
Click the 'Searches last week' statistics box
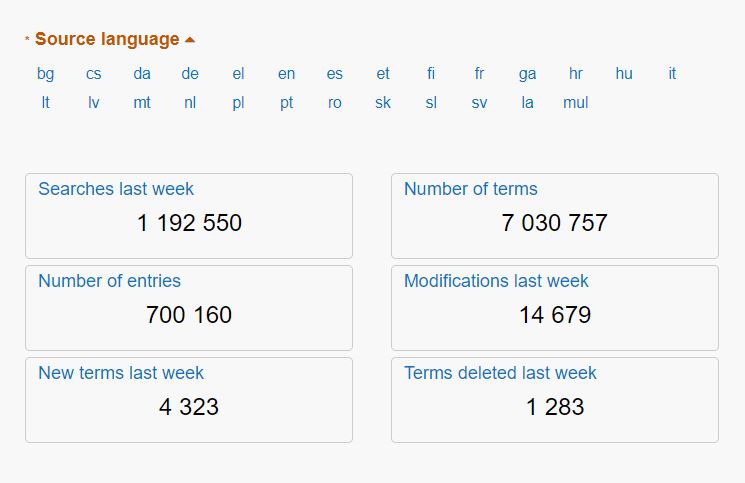(189, 216)
